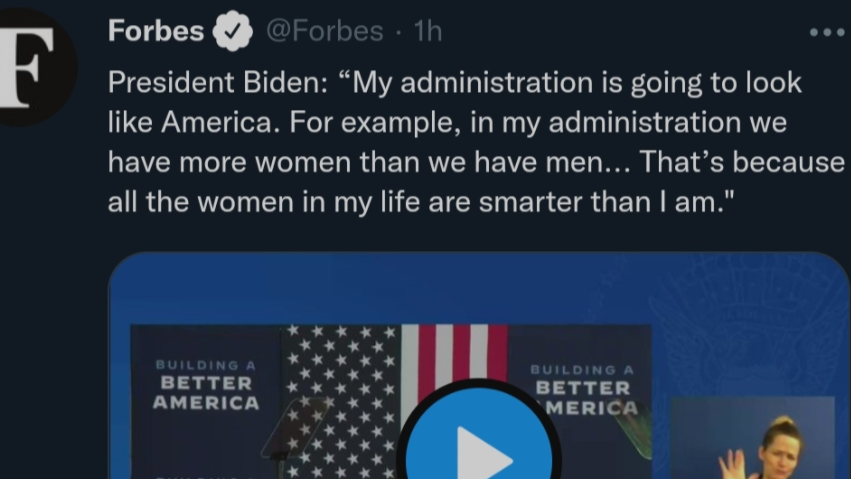Click the tweet line starting "have more women"
The image size is (851, 479).
point(476,162)
